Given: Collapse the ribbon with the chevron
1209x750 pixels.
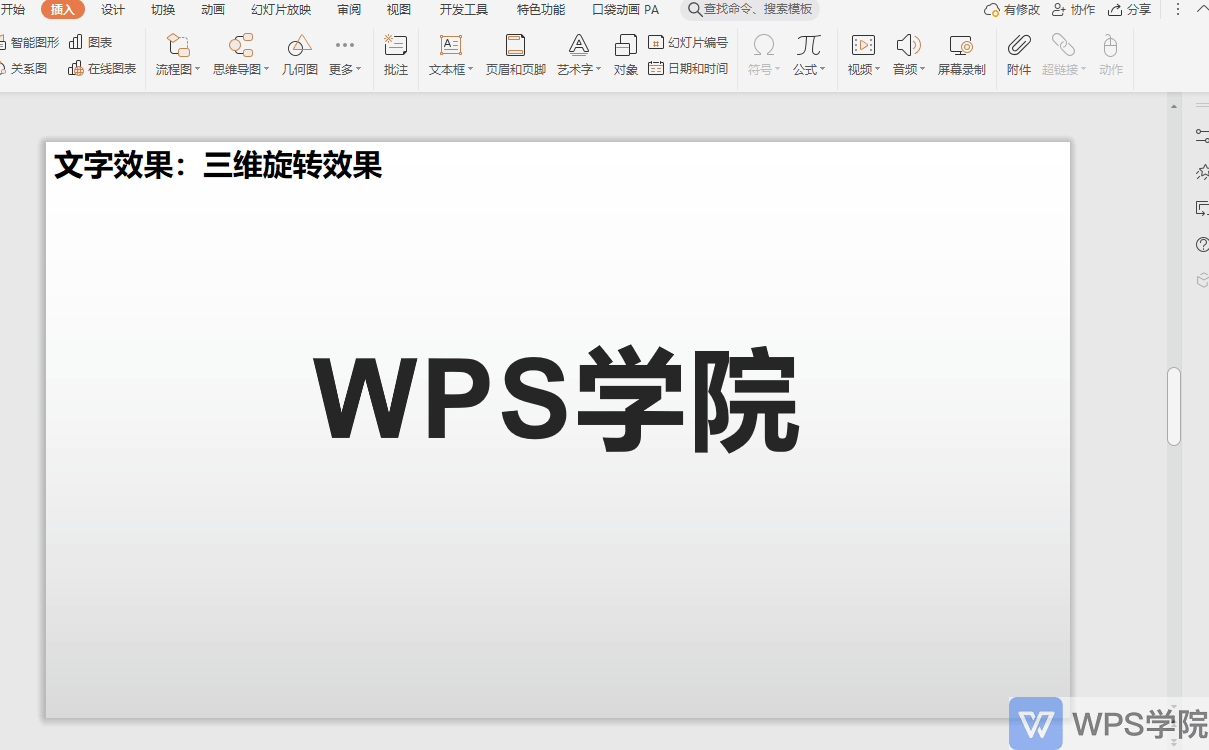Looking at the screenshot, I should (1201, 10).
